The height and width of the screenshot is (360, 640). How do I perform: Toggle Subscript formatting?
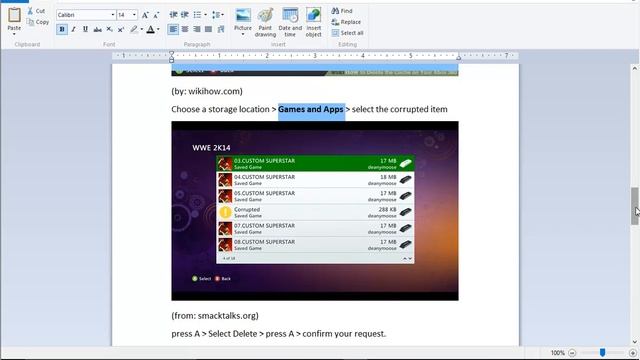click(x=109, y=29)
